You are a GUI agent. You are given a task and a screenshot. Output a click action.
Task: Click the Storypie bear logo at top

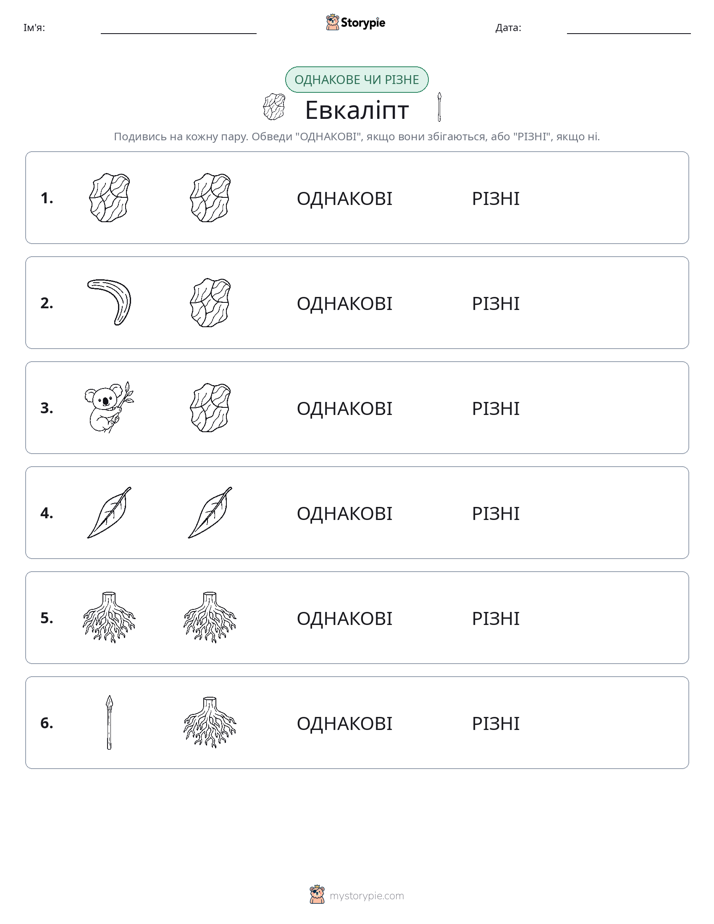[332, 22]
